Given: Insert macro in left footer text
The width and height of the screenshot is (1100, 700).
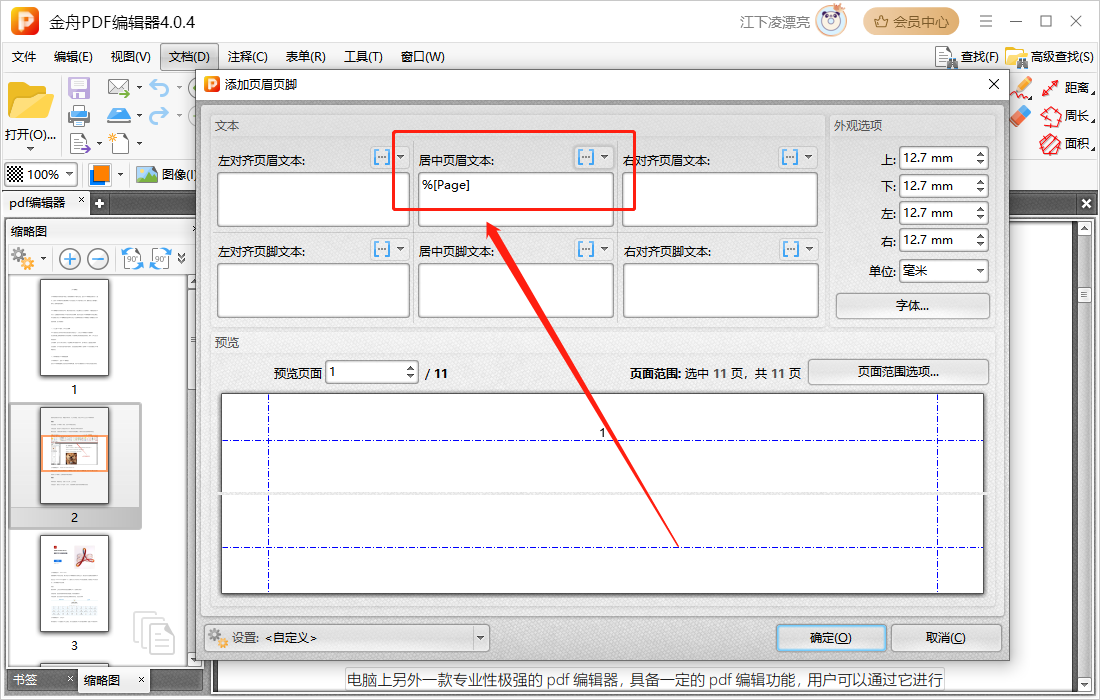Looking at the screenshot, I should [381, 249].
